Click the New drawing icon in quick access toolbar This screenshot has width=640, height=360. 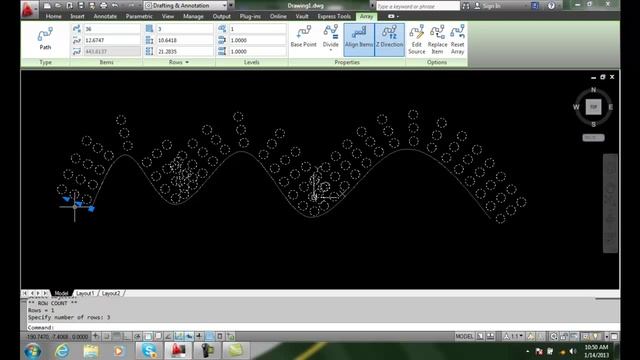coord(47,5)
